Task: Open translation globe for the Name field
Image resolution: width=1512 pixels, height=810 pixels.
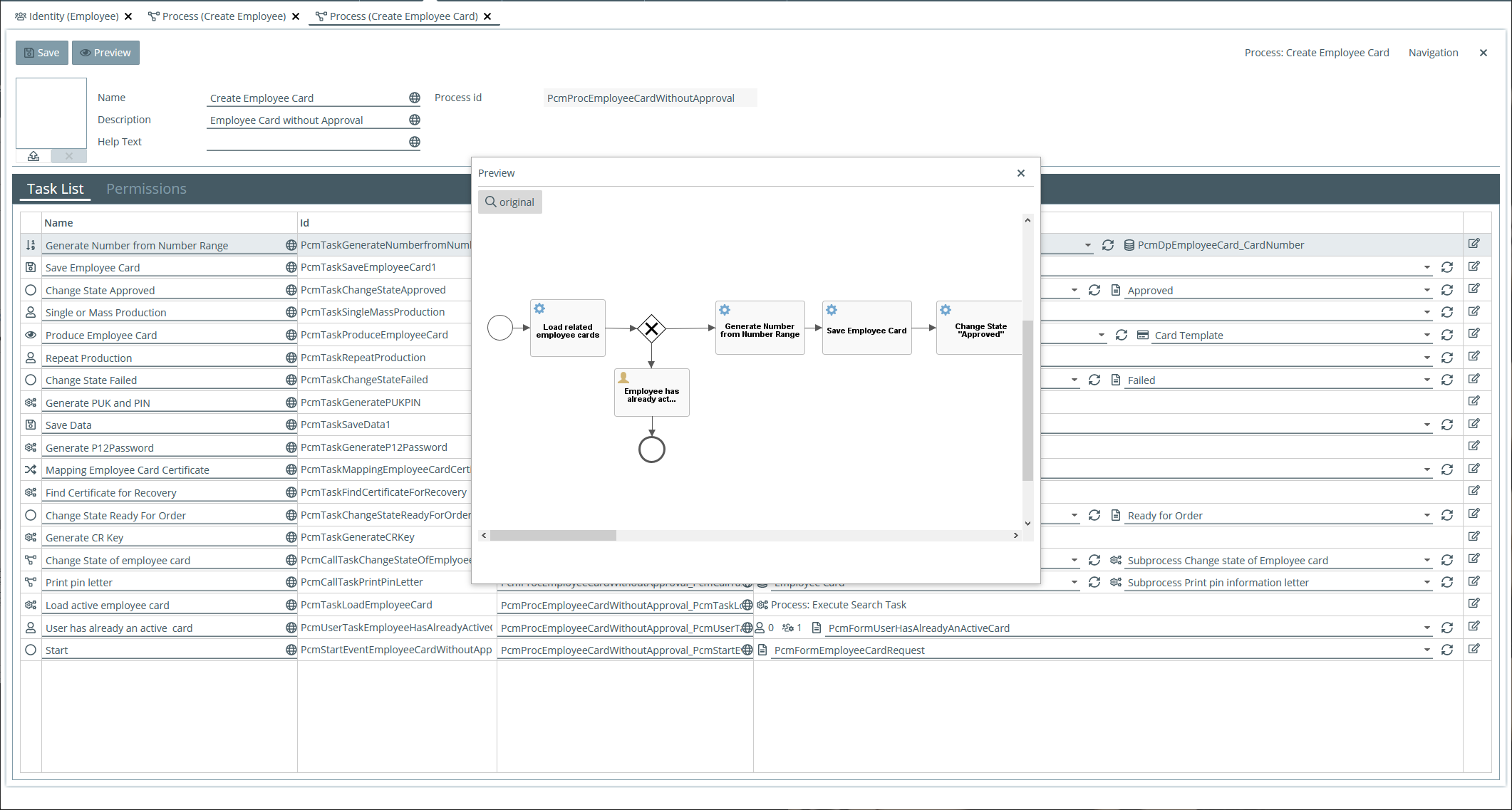Action: (415, 98)
